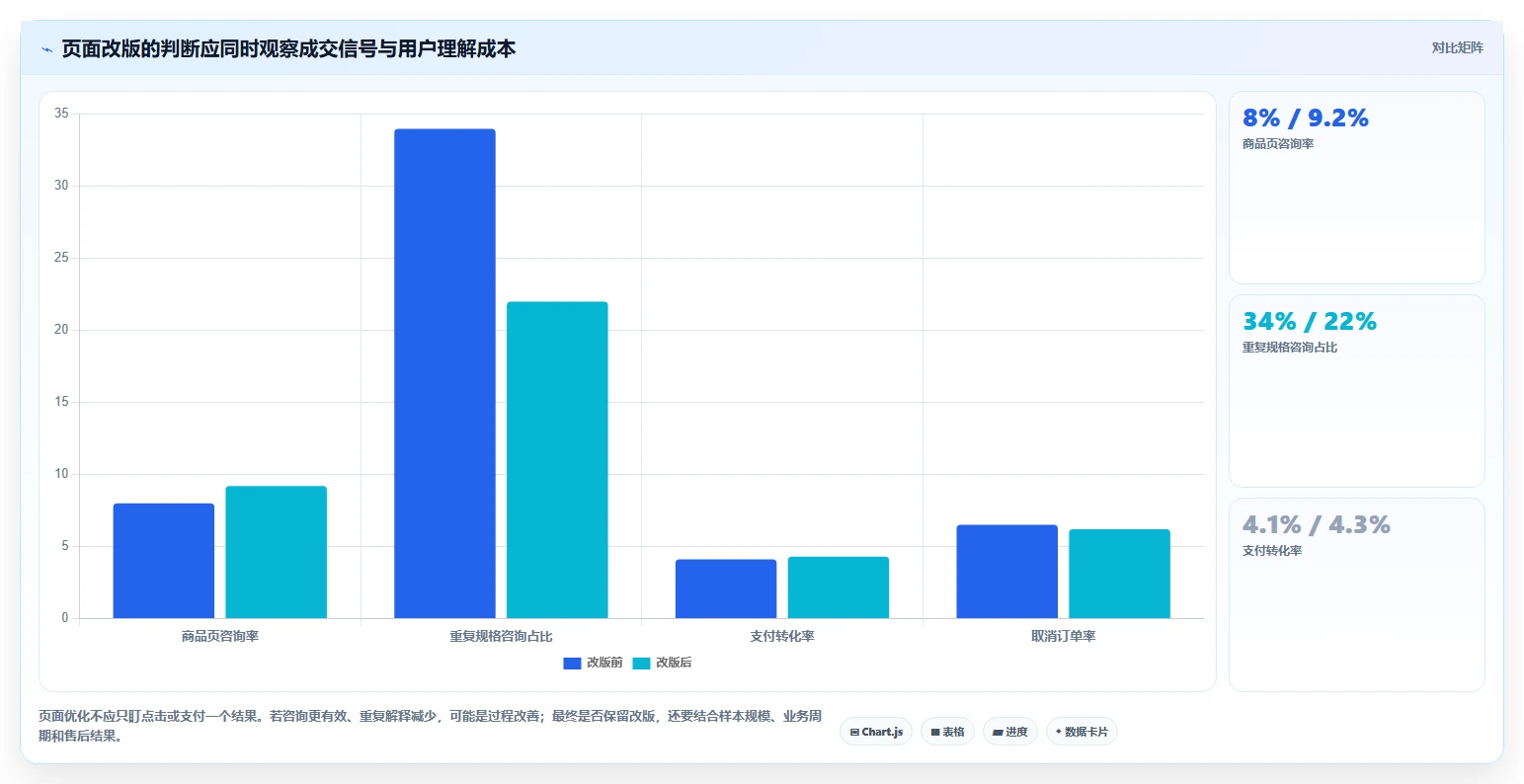1524x784 pixels.
Task: Click the 改版前 bar for 重复规格咨询占比
Action: pyautogui.click(x=444, y=373)
